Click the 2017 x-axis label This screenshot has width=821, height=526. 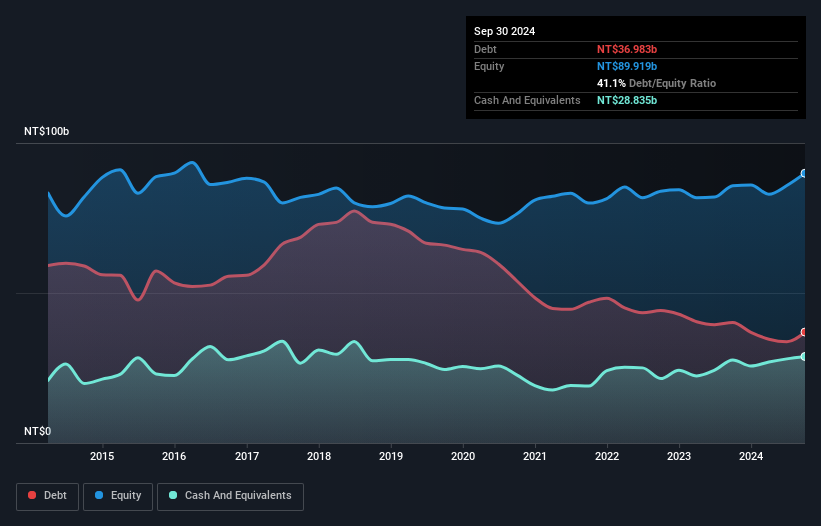point(247,456)
